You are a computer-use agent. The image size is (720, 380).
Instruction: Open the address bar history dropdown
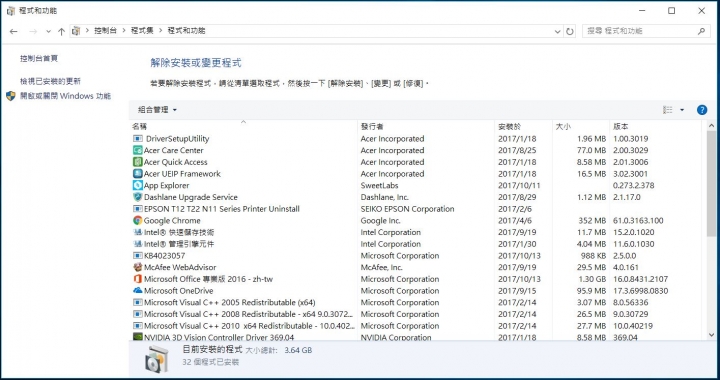[557, 31]
